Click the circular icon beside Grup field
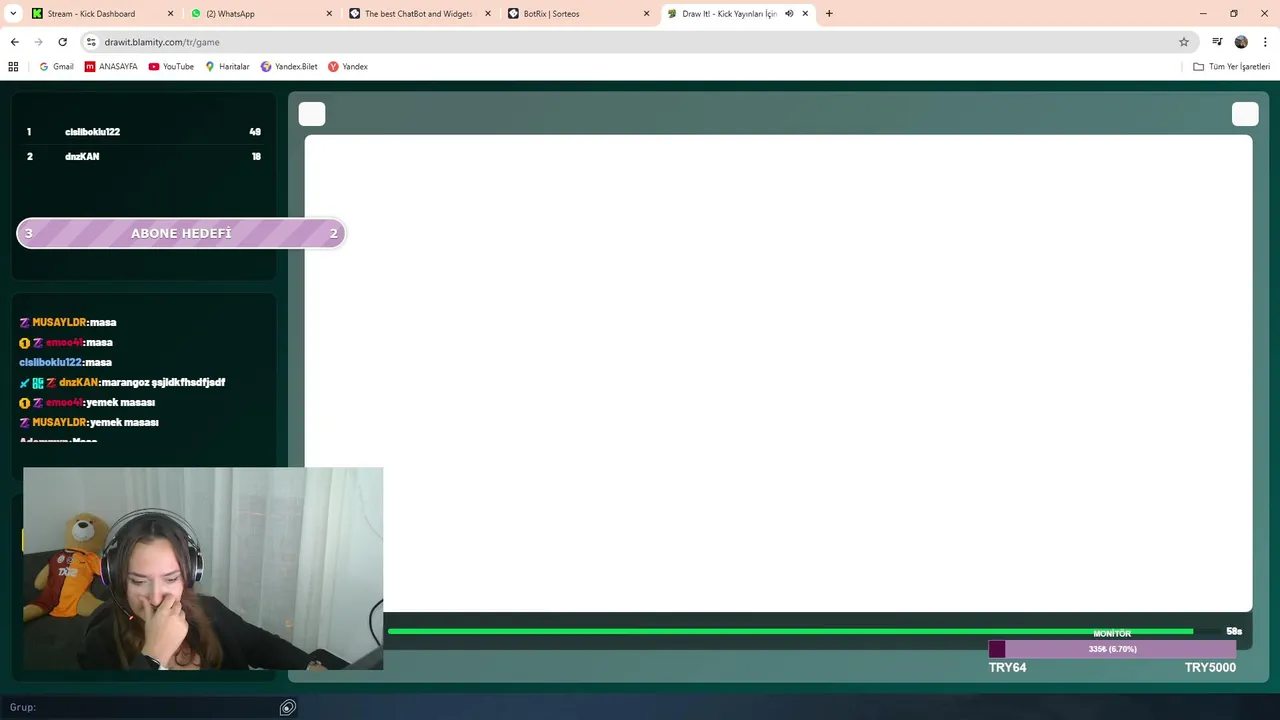 pyautogui.click(x=287, y=708)
